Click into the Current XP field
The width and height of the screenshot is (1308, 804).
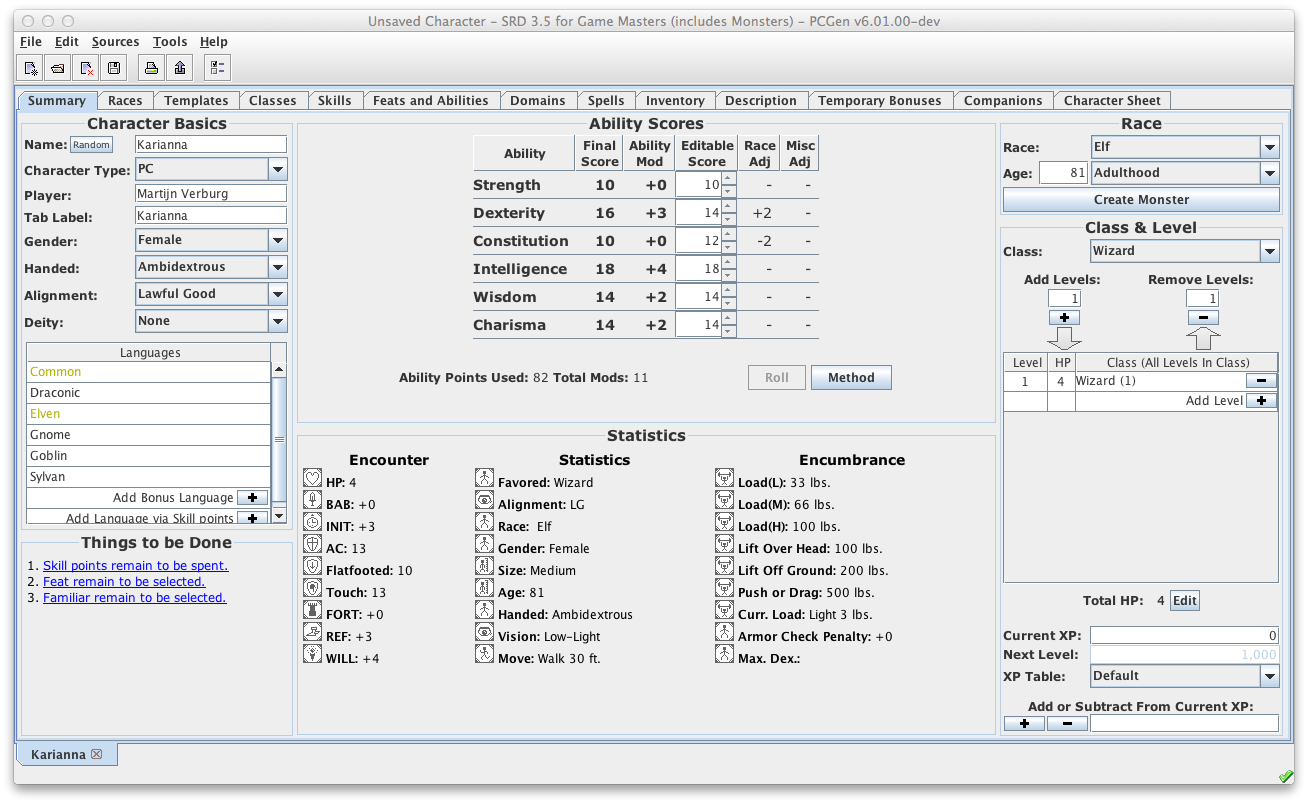click(1184, 635)
